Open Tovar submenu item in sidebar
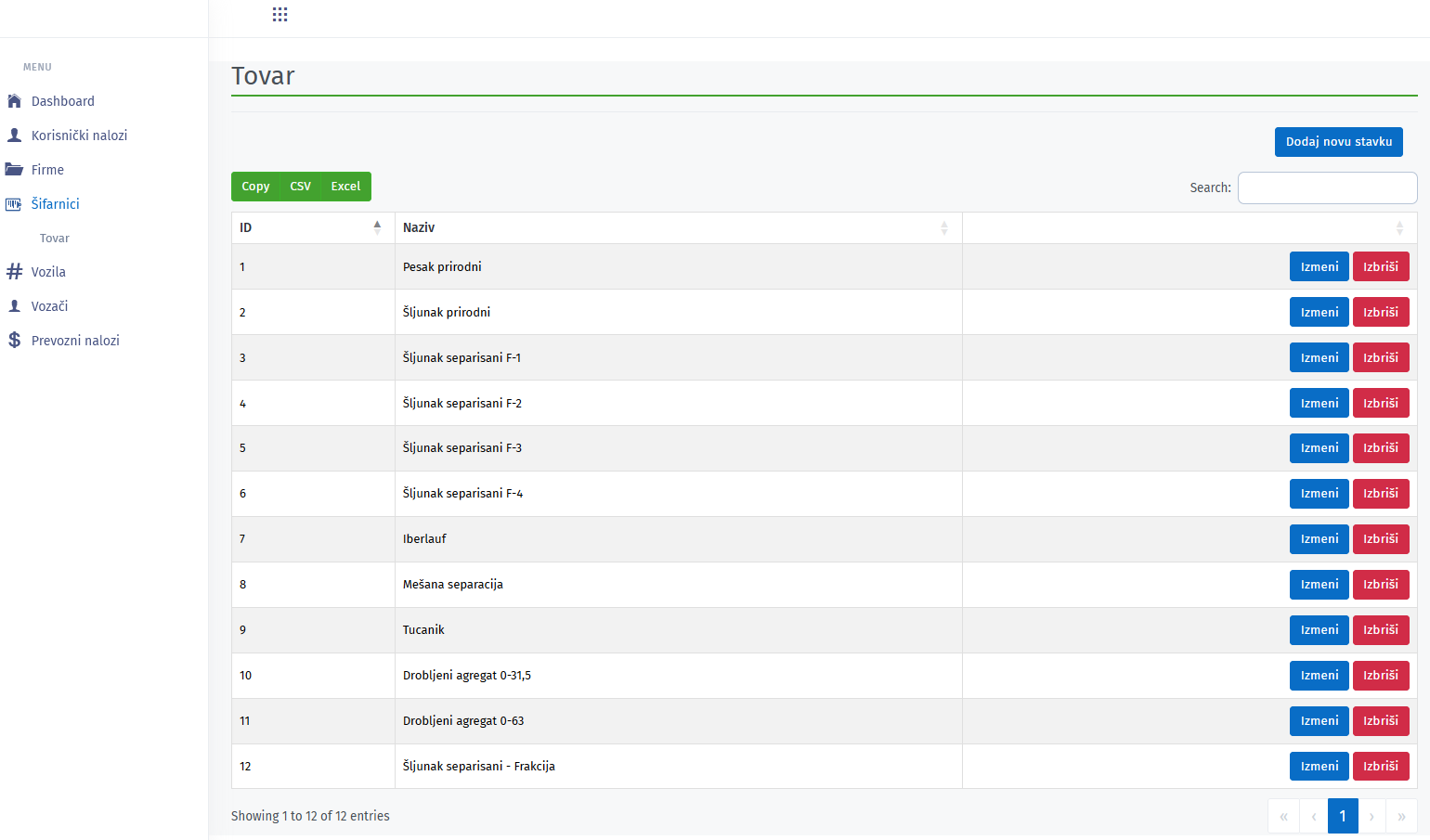The height and width of the screenshot is (840, 1430). 55,239
